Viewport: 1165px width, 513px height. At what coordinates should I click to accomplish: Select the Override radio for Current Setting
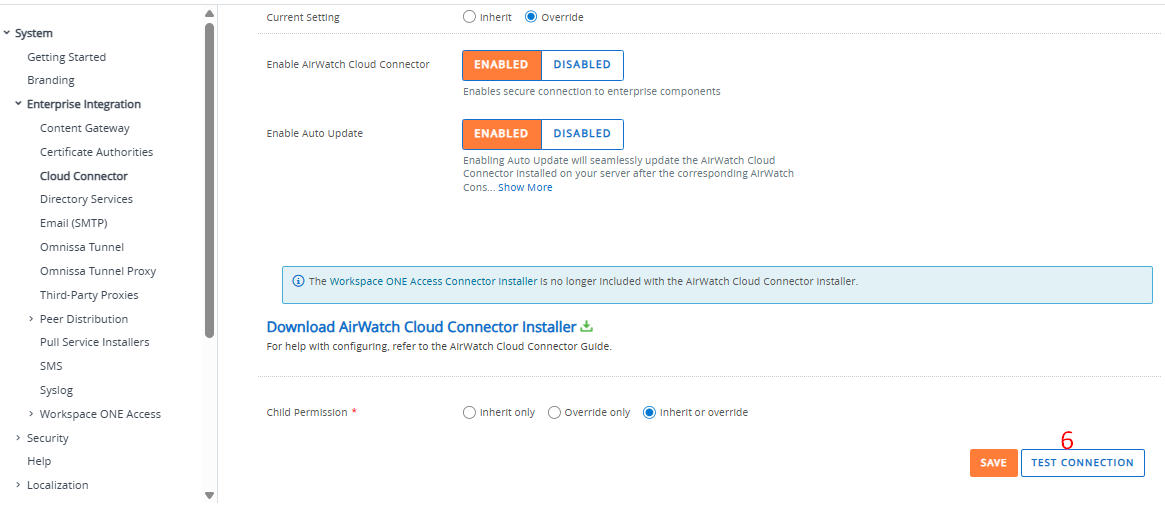531,17
